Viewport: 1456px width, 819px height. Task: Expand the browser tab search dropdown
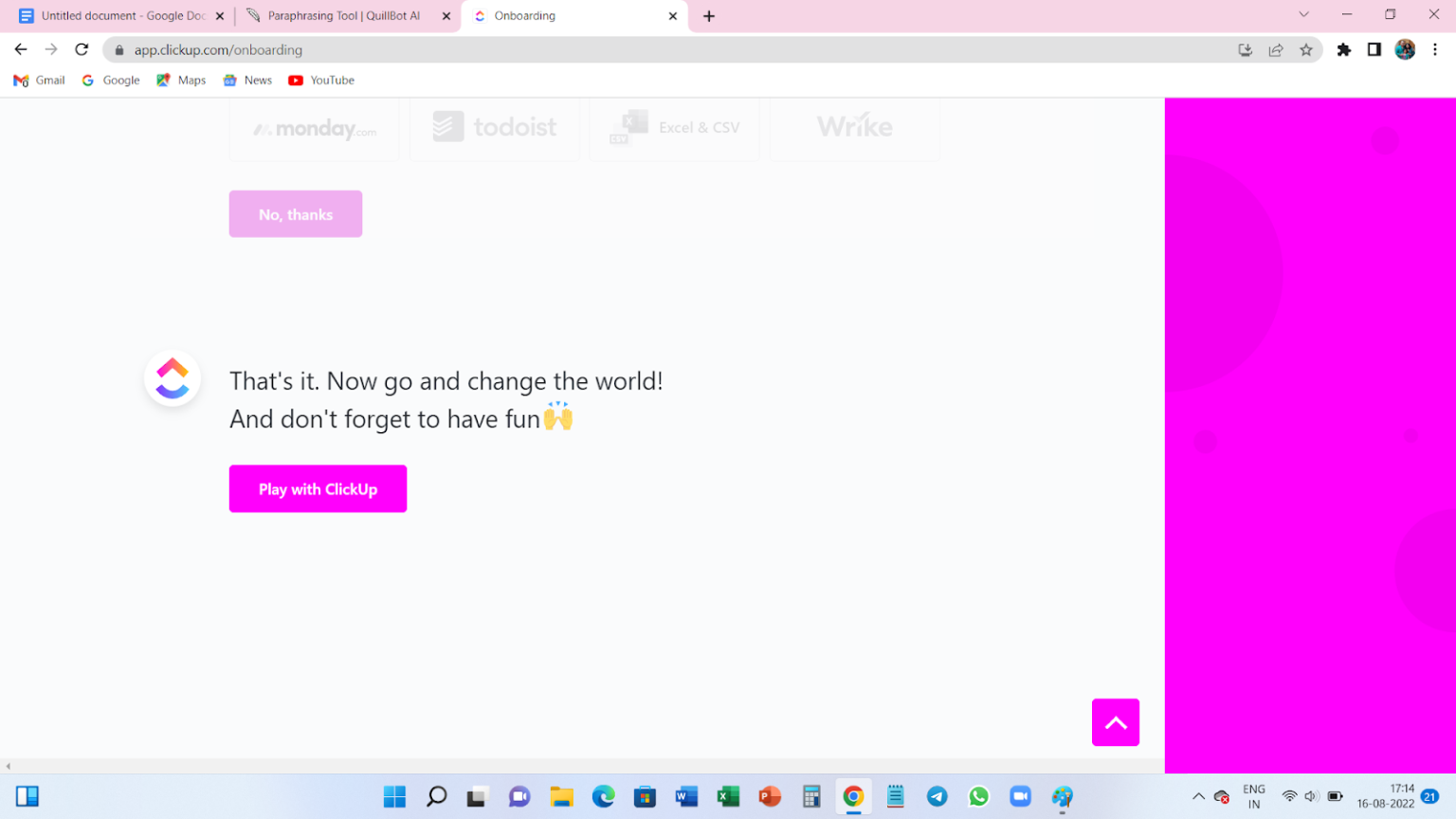click(1304, 15)
